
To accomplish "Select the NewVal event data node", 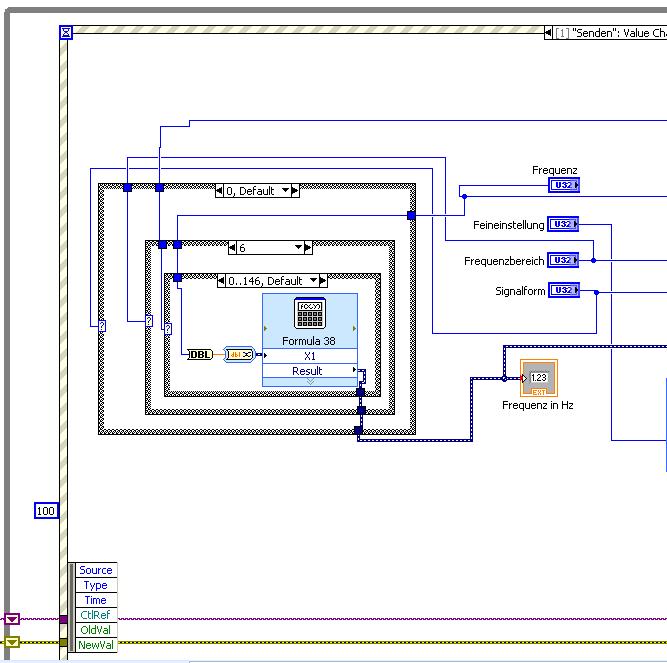I will [x=96, y=645].
